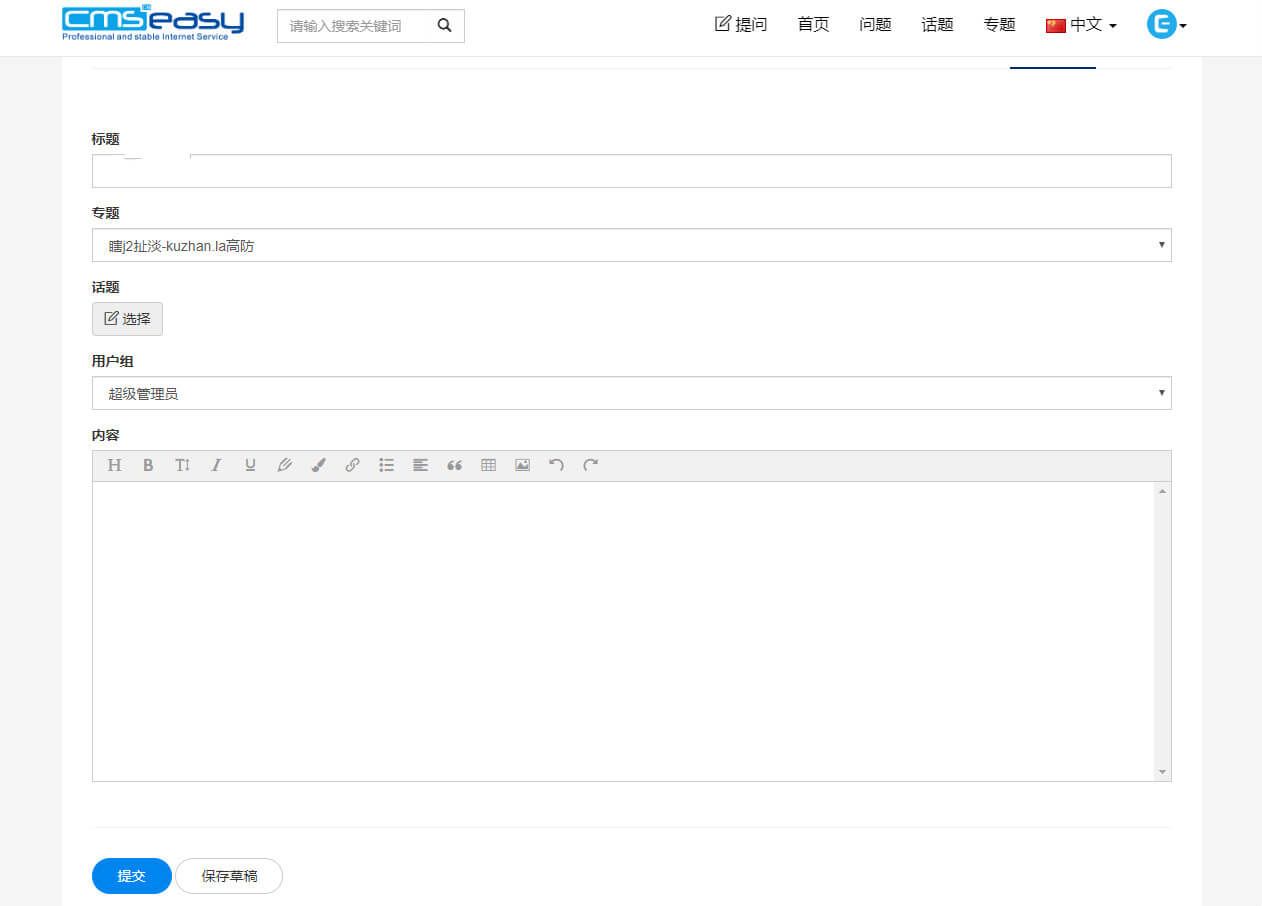Screen dimensions: 1262x906
Task: Undo the last editor action
Action: [557, 464]
